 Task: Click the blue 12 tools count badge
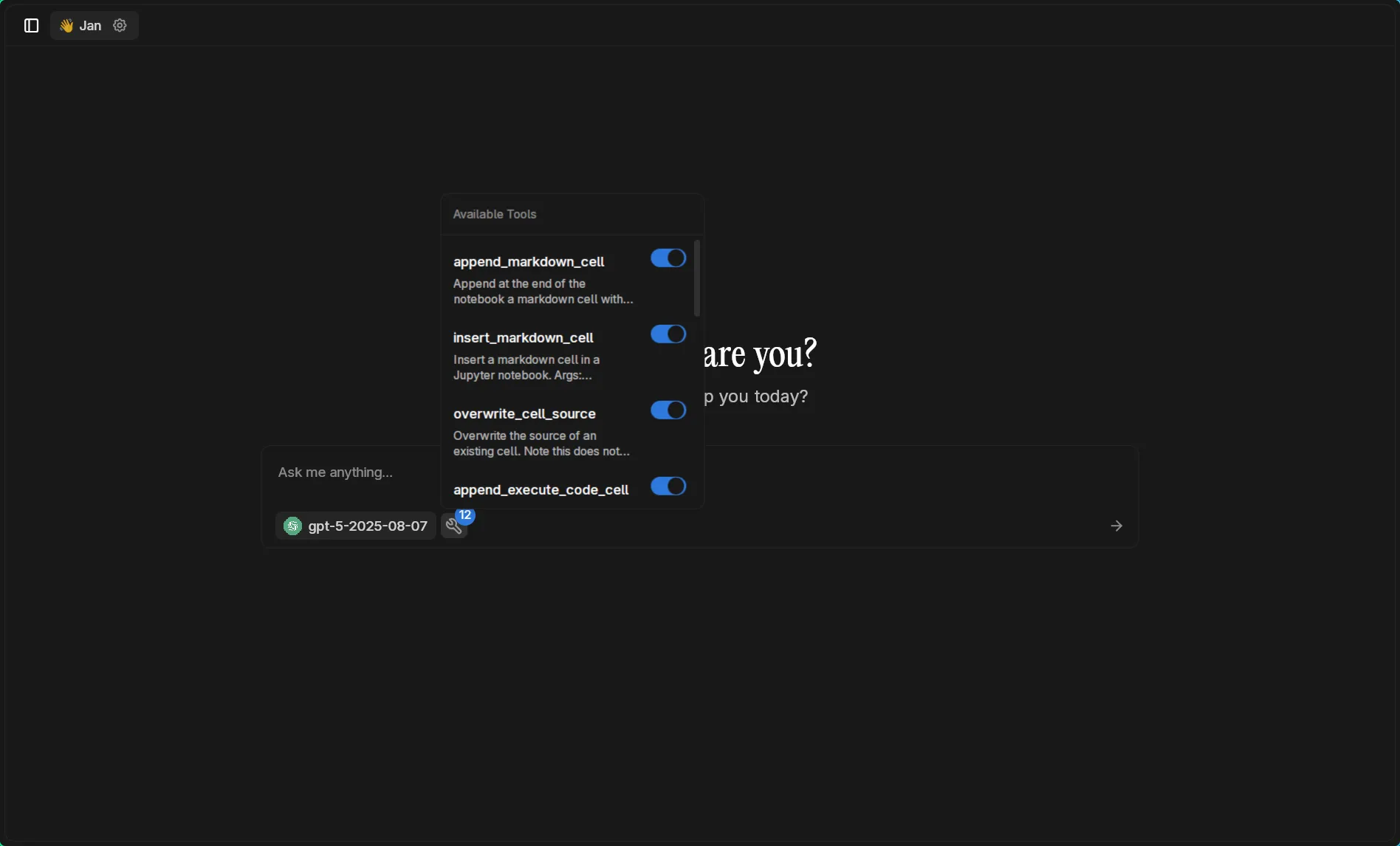click(465, 515)
